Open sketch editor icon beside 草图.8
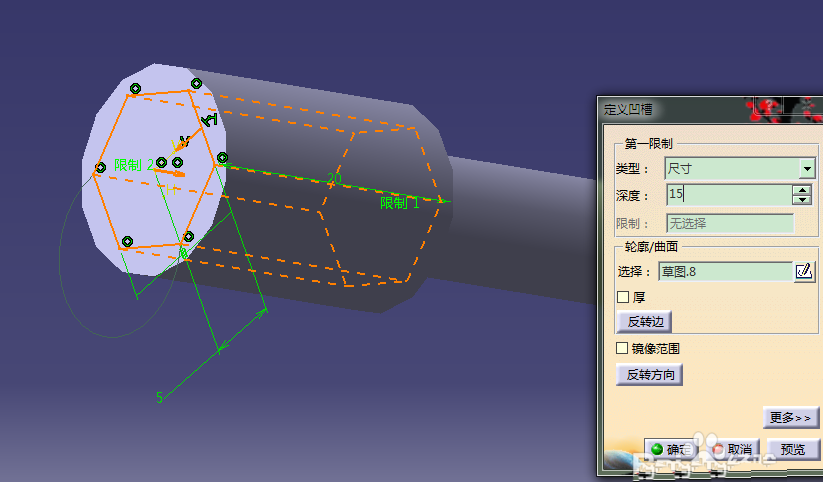The image size is (823, 482). click(x=804, y=271)
